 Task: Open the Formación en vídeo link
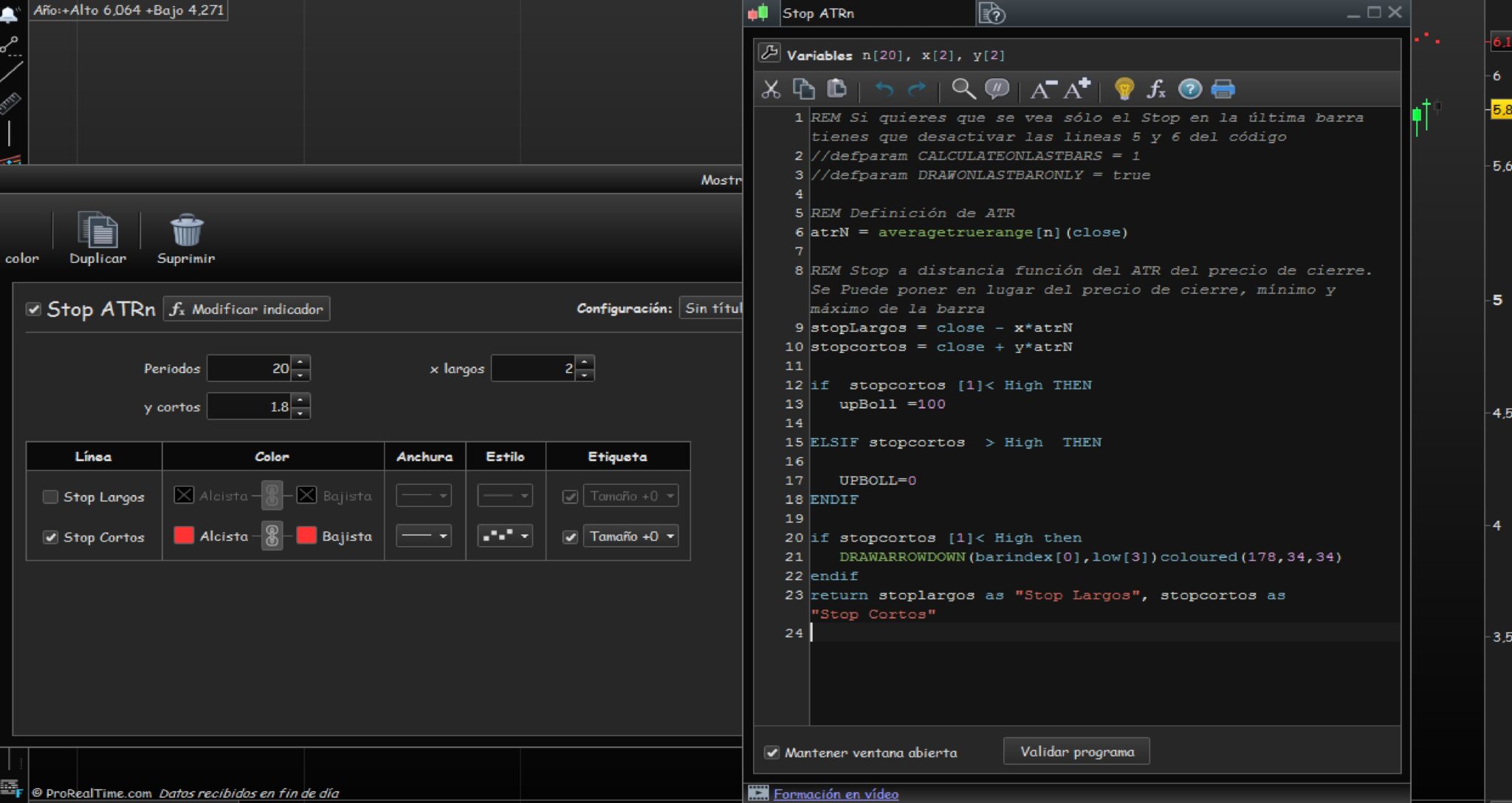tap(835, 794)
